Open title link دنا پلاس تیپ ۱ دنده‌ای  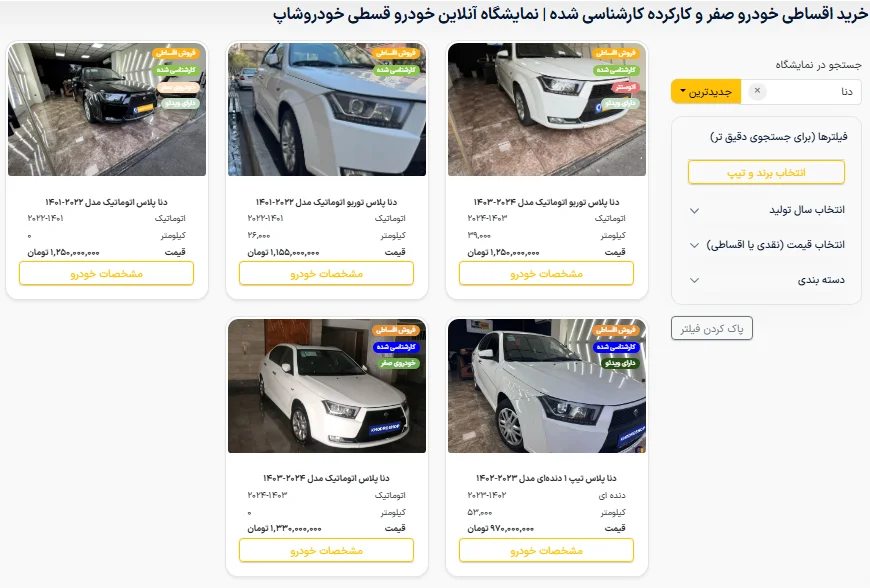click(x=547, y=478)
